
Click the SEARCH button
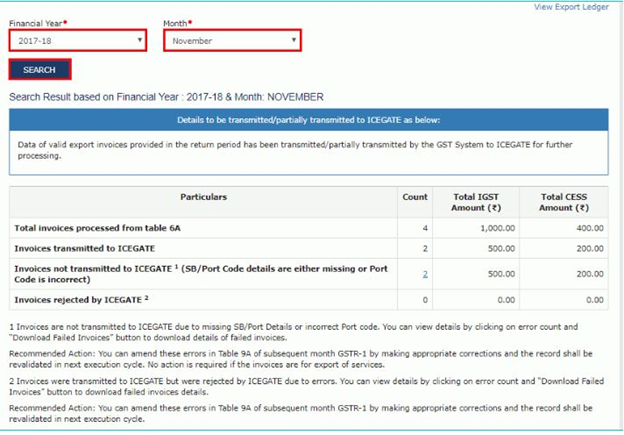click(40, 70)
